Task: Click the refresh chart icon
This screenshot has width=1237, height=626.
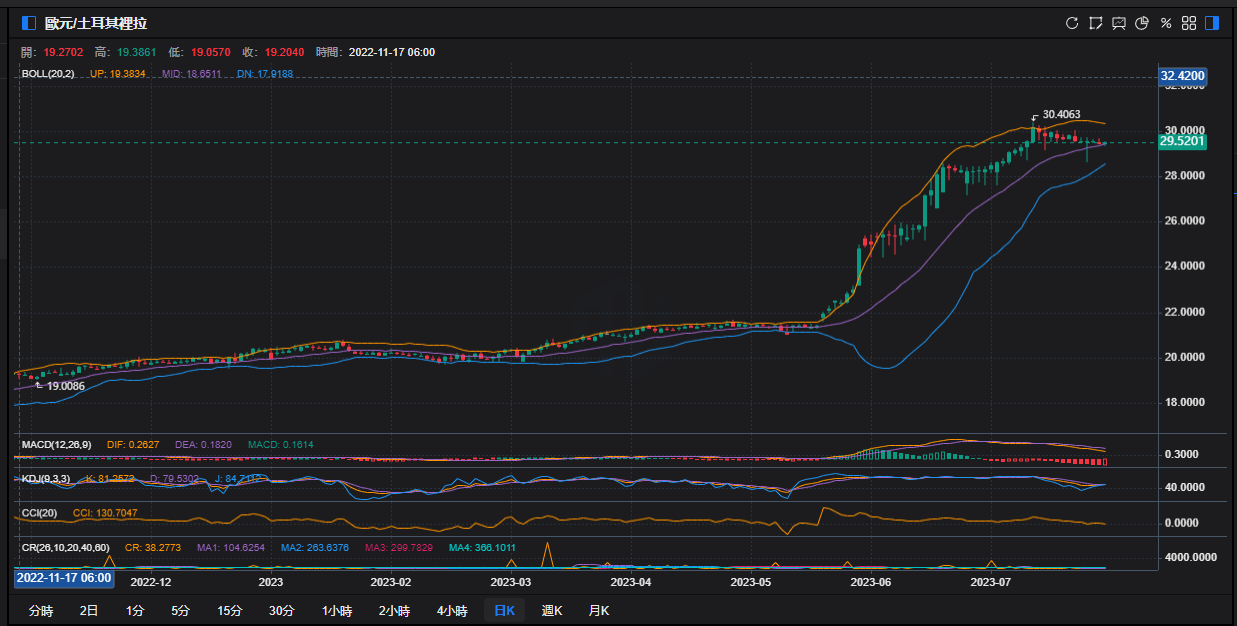Action: [x=1072, y=23]
